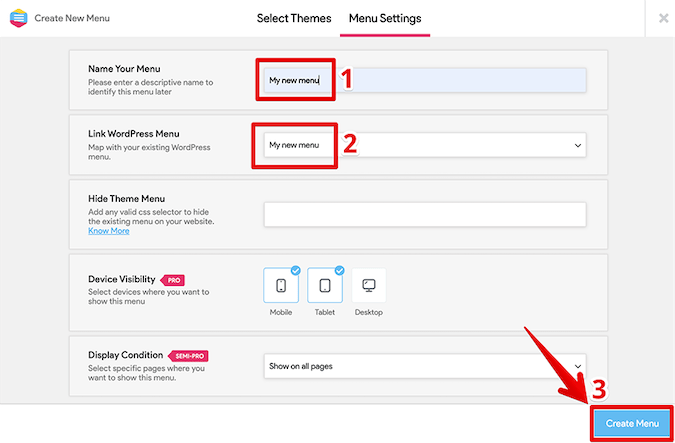Click the Name Your Menu input field
Image resolution: width=675 pixels, height=443 pixels.
(x=425, y=80)
